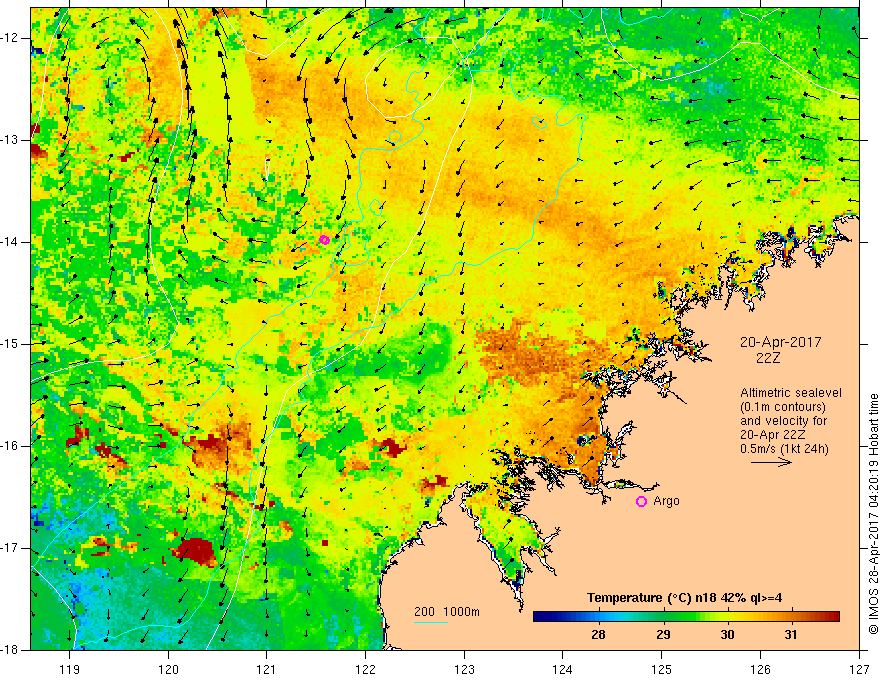Click the longitude label '122'

click(365, 669)
